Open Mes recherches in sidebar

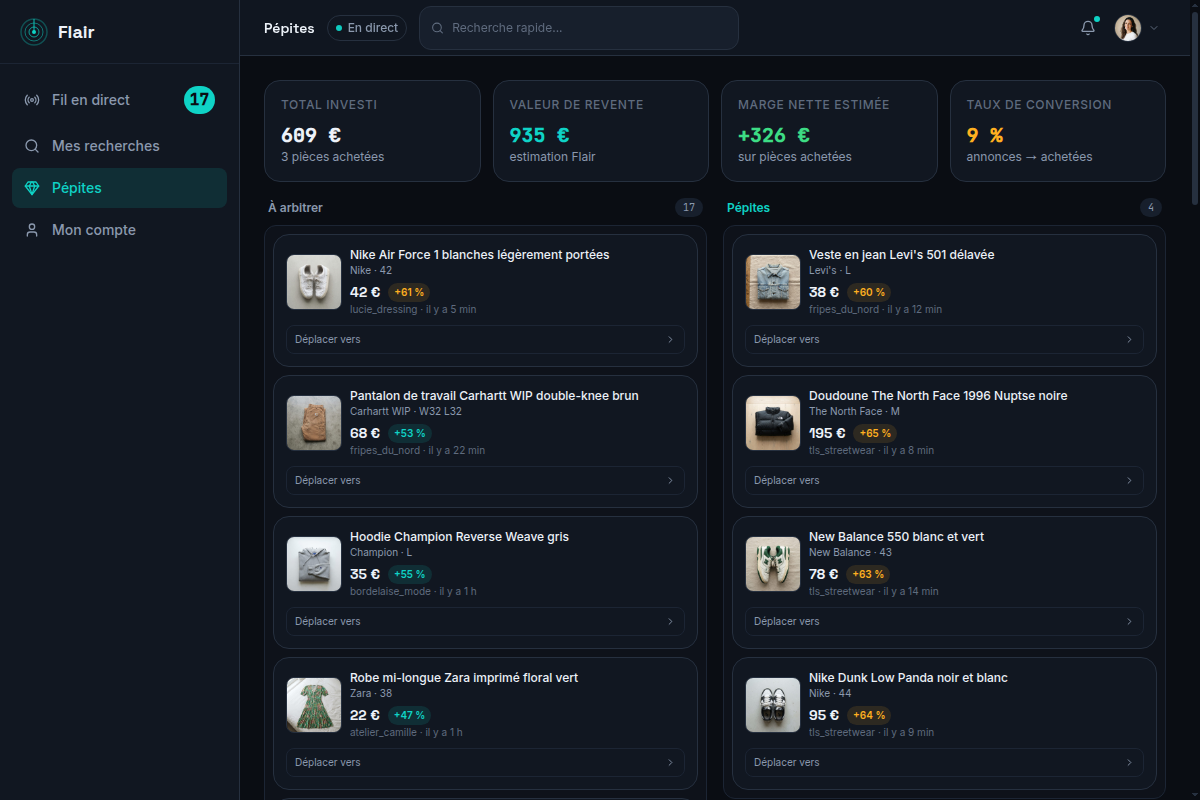(x=120, y=146)
